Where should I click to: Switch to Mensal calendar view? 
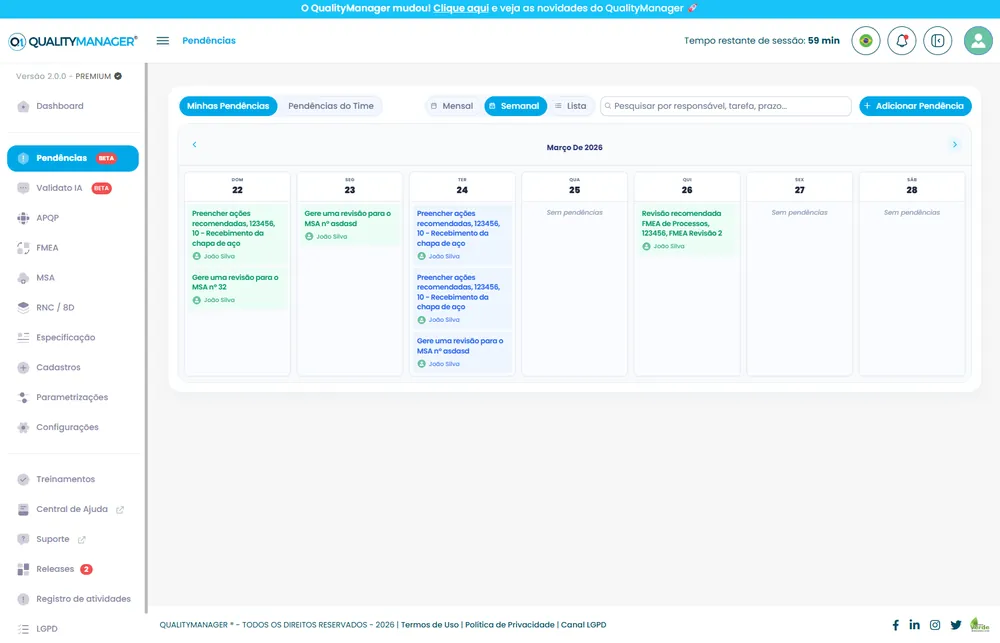452,106
